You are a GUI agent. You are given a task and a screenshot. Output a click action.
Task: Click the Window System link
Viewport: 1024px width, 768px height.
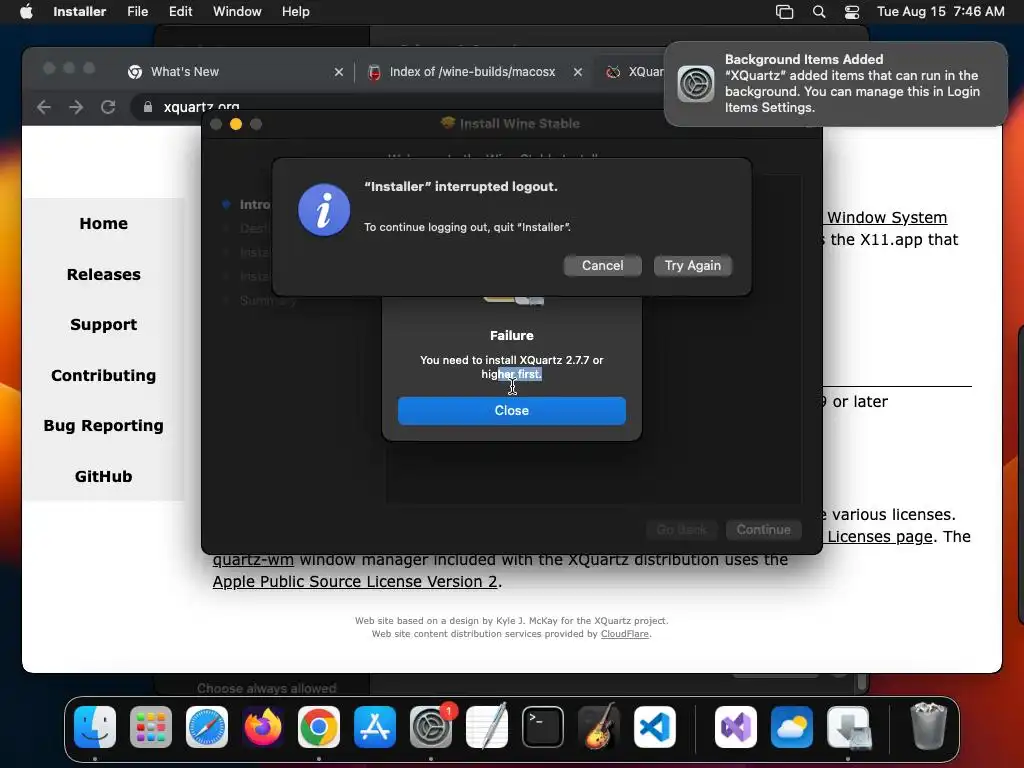coord(886,217)
